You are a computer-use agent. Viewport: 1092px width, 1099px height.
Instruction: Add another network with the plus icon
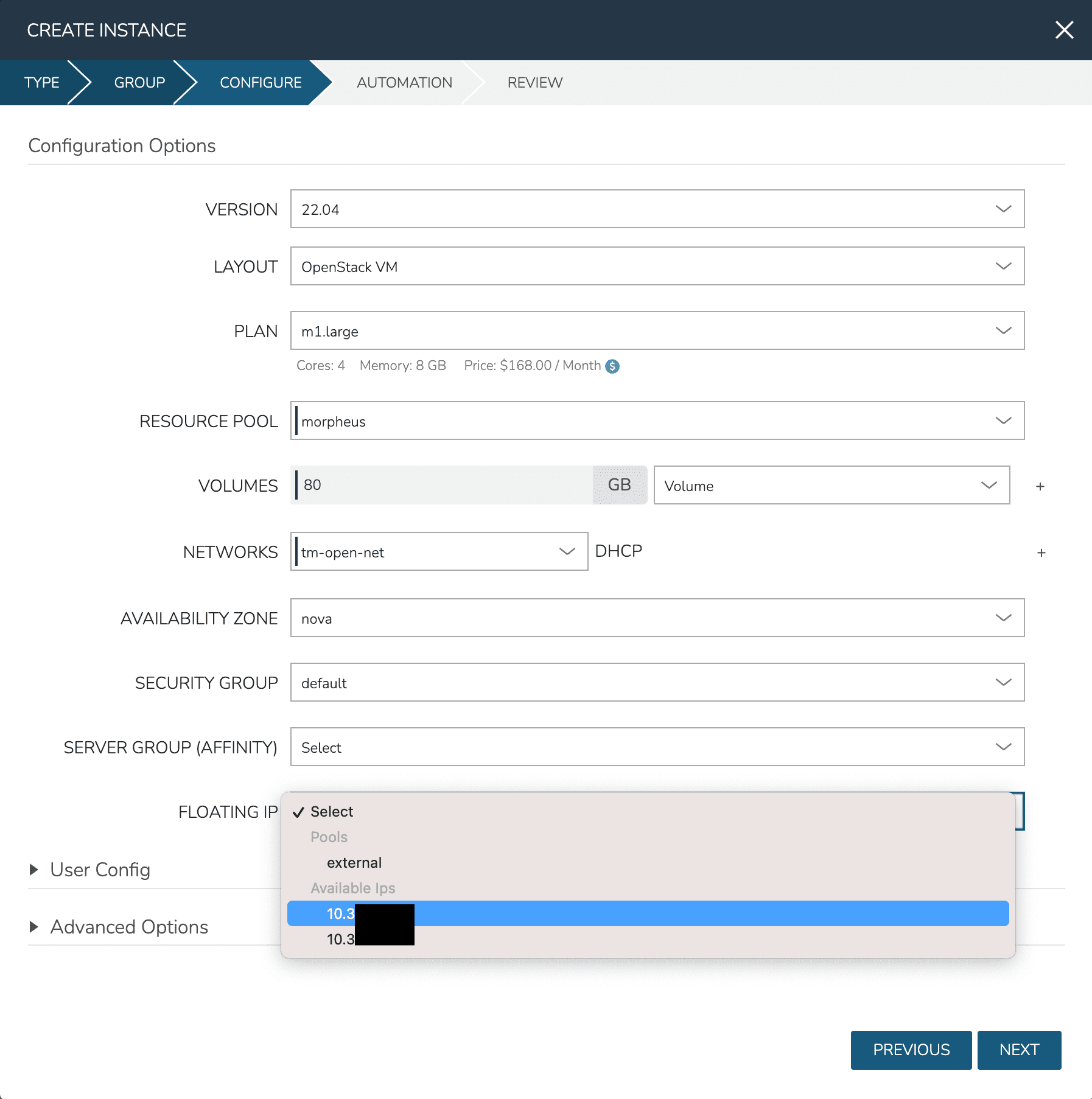(x=1041, y=553)
